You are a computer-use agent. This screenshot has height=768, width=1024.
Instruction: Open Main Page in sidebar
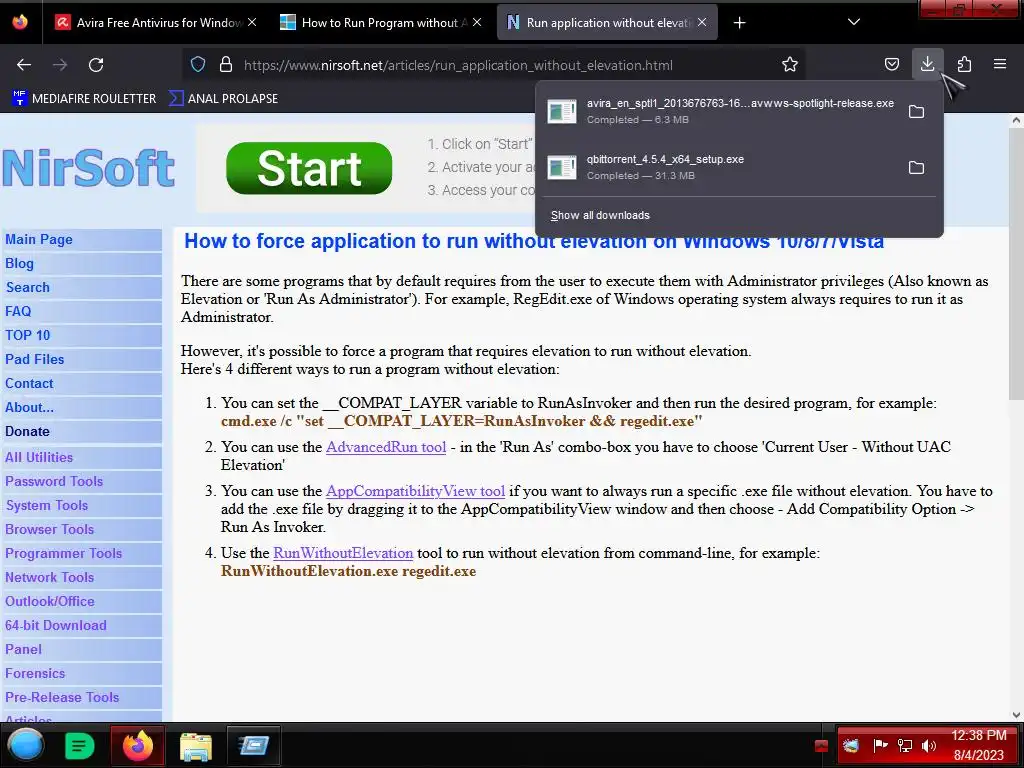39,240
